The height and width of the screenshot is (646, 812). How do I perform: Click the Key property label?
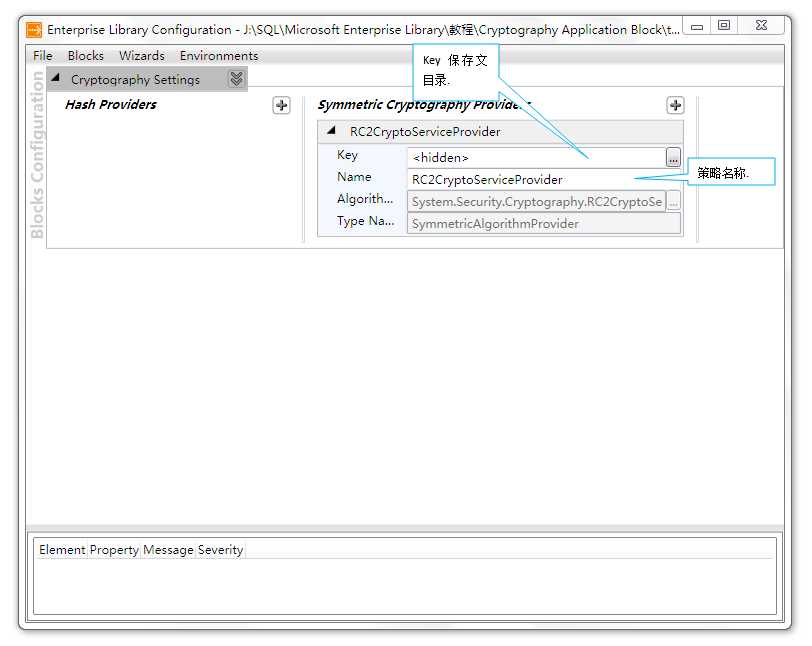[x=347, y=155]
